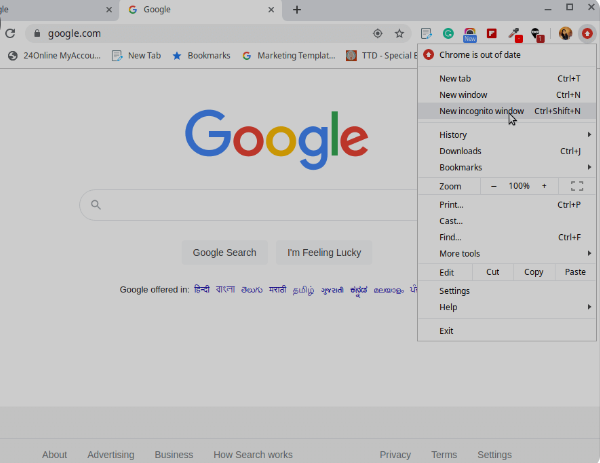Switch Google to தமிழ் language
Viewport: 600px width, 463px height.
pyautogui.click(x=303, y=290)
